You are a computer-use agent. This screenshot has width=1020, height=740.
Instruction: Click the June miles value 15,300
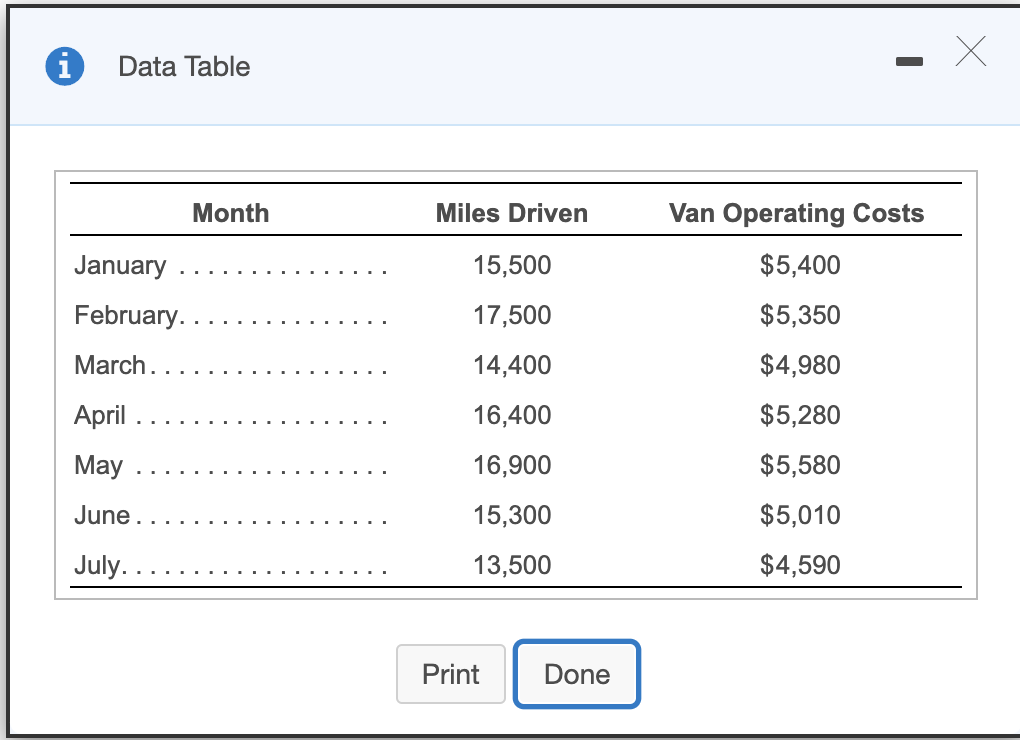click(512, 515)
